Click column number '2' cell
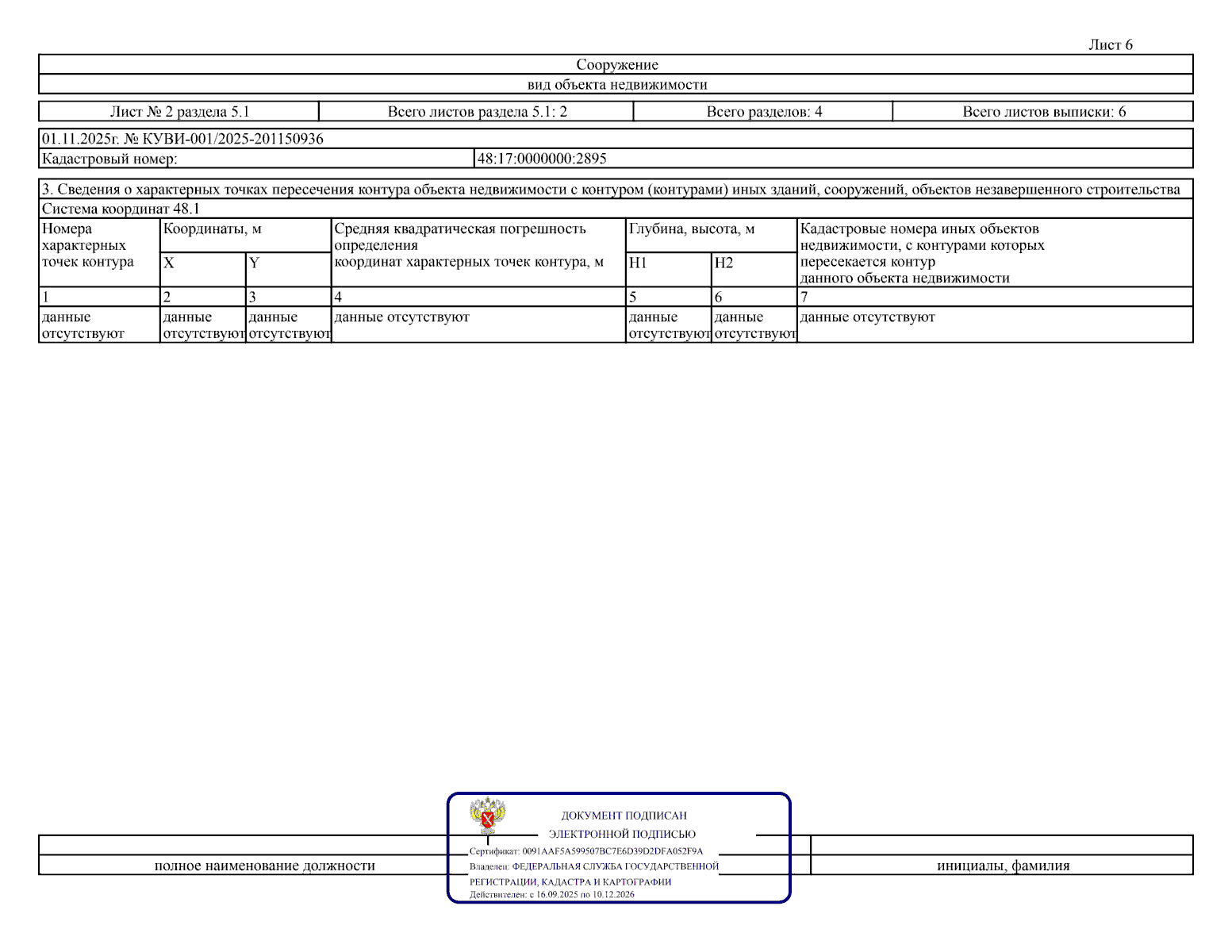This screenshot has width=1232, height=952. [x=203, y=297]
